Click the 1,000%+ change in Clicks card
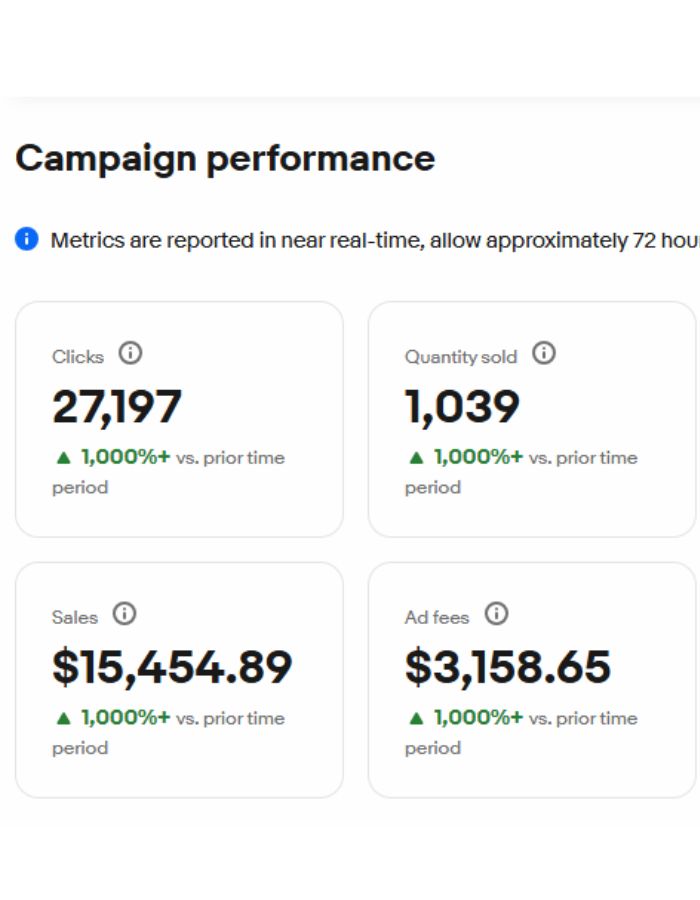This screenshot has width=700, height=900. tap(126, 458)
